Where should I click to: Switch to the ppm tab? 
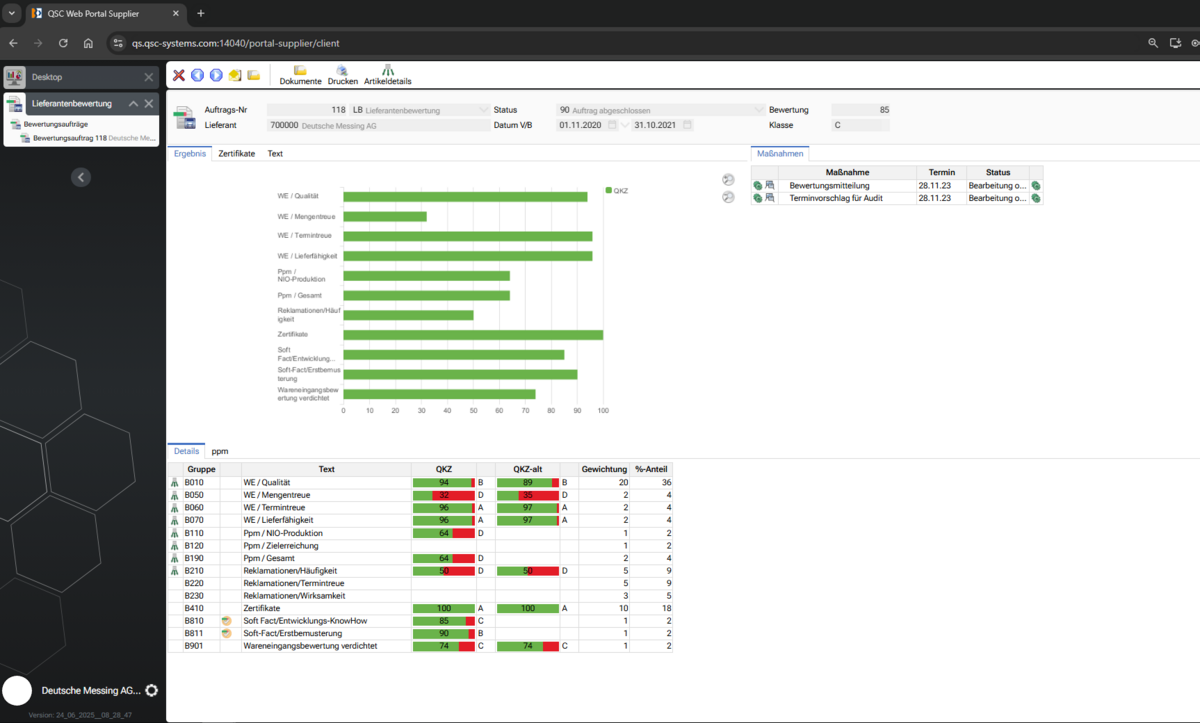220,452
